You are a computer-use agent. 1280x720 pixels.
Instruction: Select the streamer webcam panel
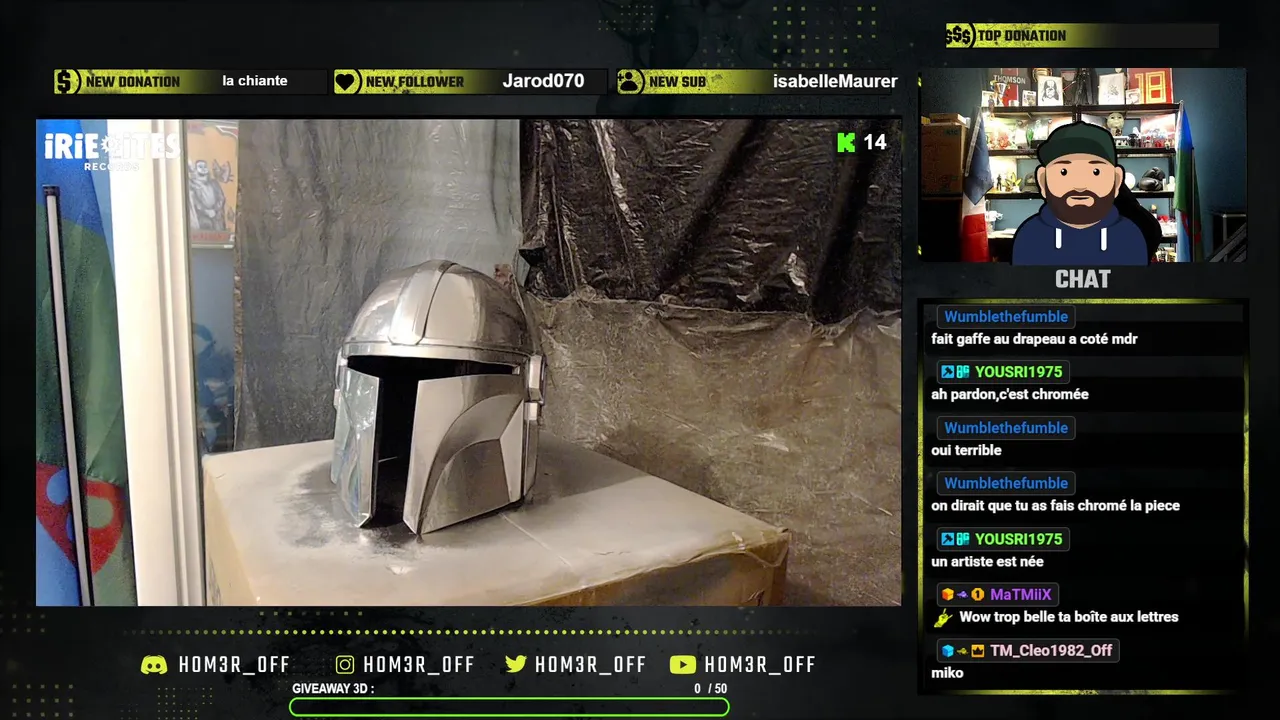[x=1083, y=165]
